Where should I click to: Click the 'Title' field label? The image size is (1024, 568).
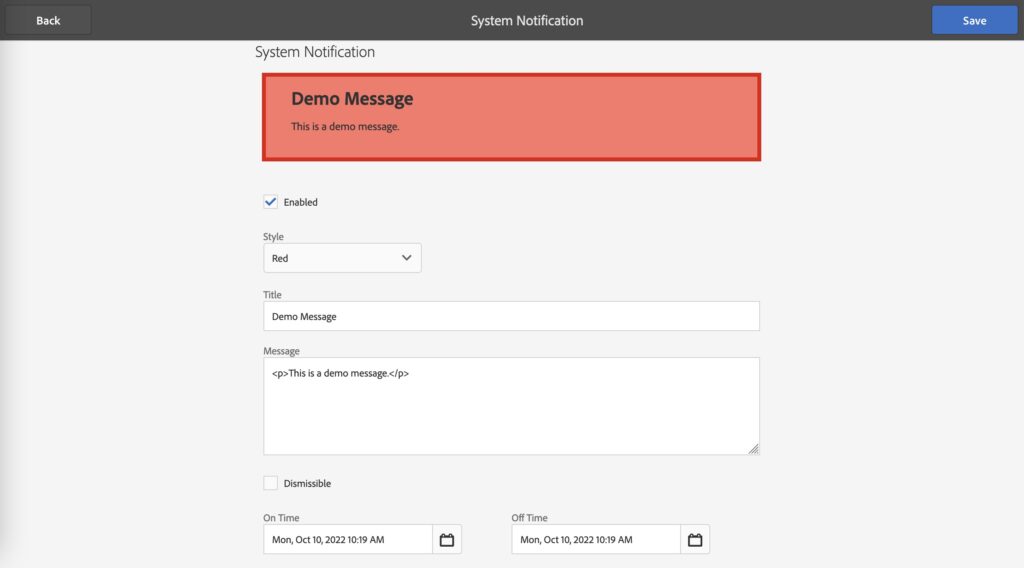tap(272, 294)
